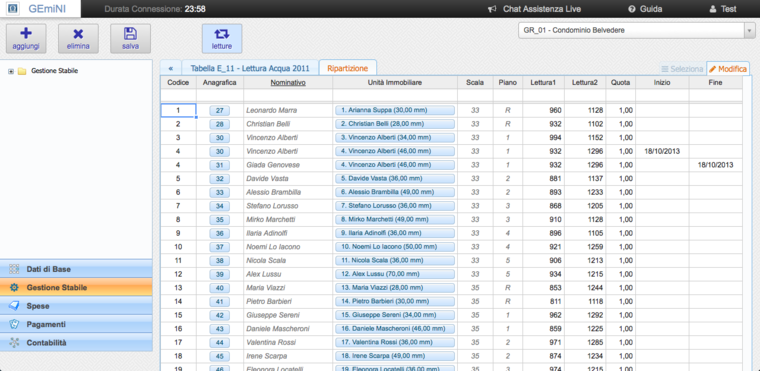Click the Modifica mode button

(x=728, y=69)
